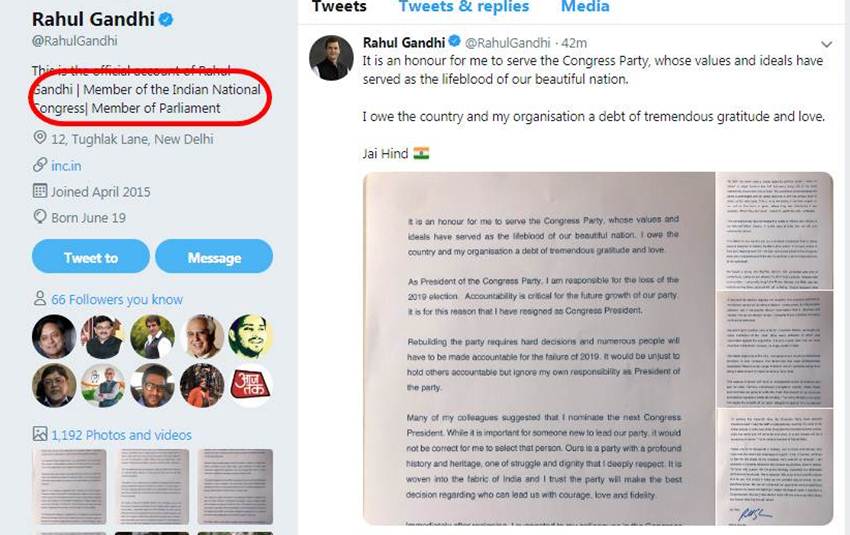Open the tweet options dropdown arrow
The width and height of the screenshot is (850, 535).
(x=827, y=44)
